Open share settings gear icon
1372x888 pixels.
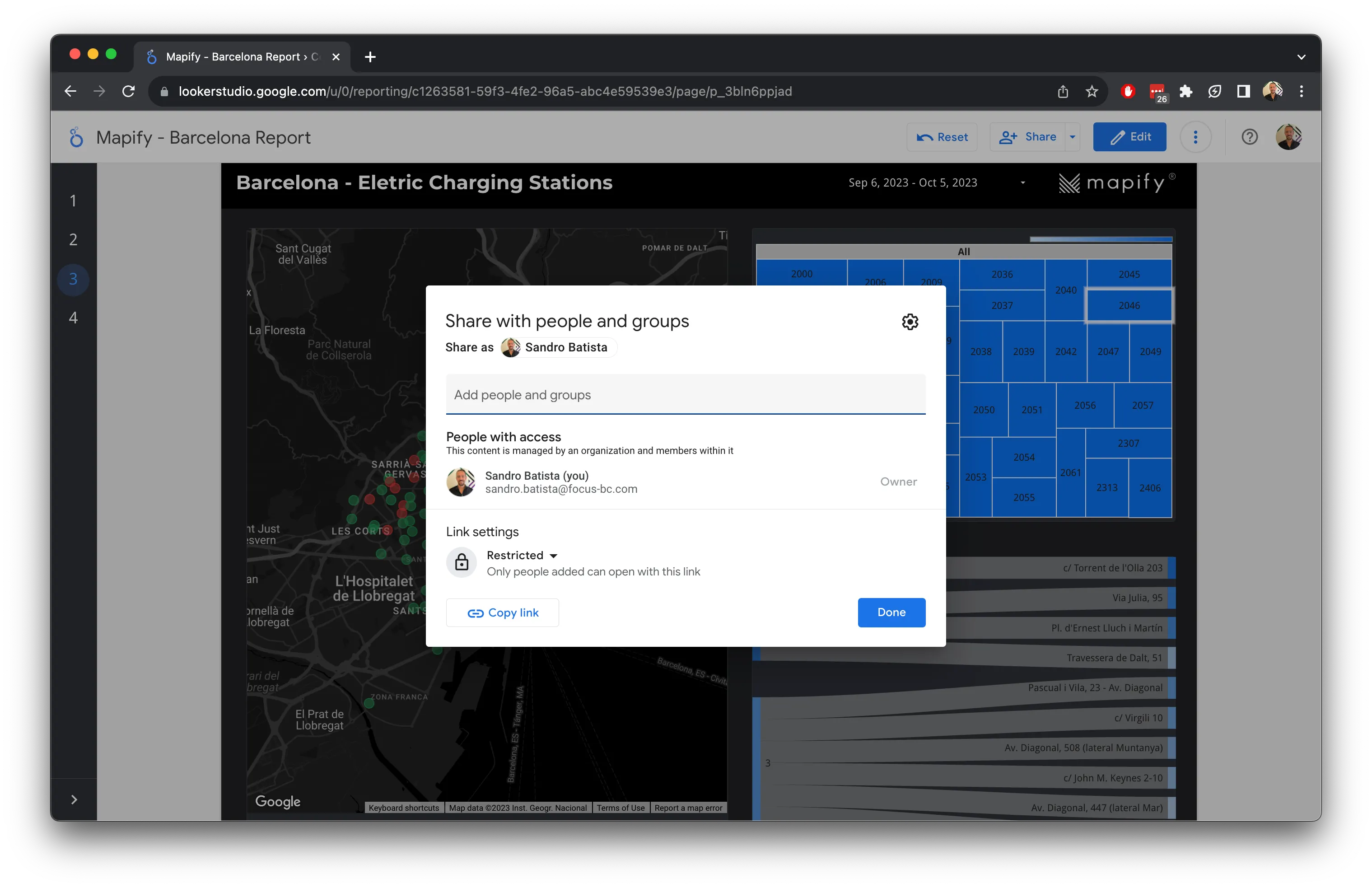[910, 321]
